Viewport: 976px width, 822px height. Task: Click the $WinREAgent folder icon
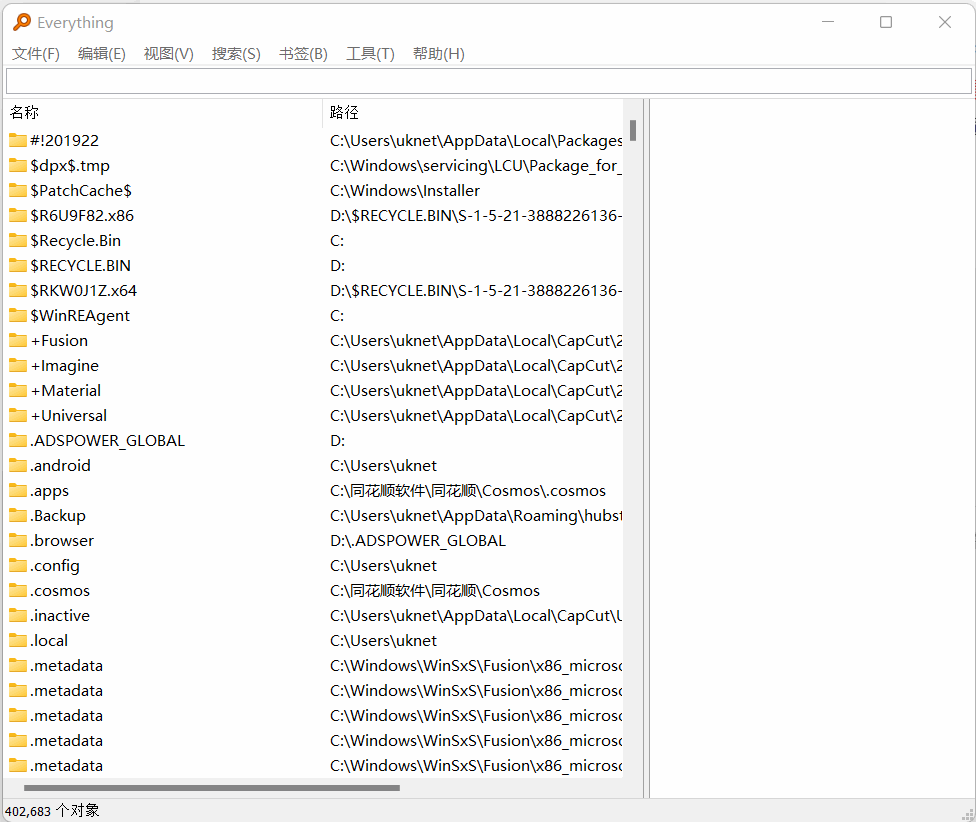point(18,315)
